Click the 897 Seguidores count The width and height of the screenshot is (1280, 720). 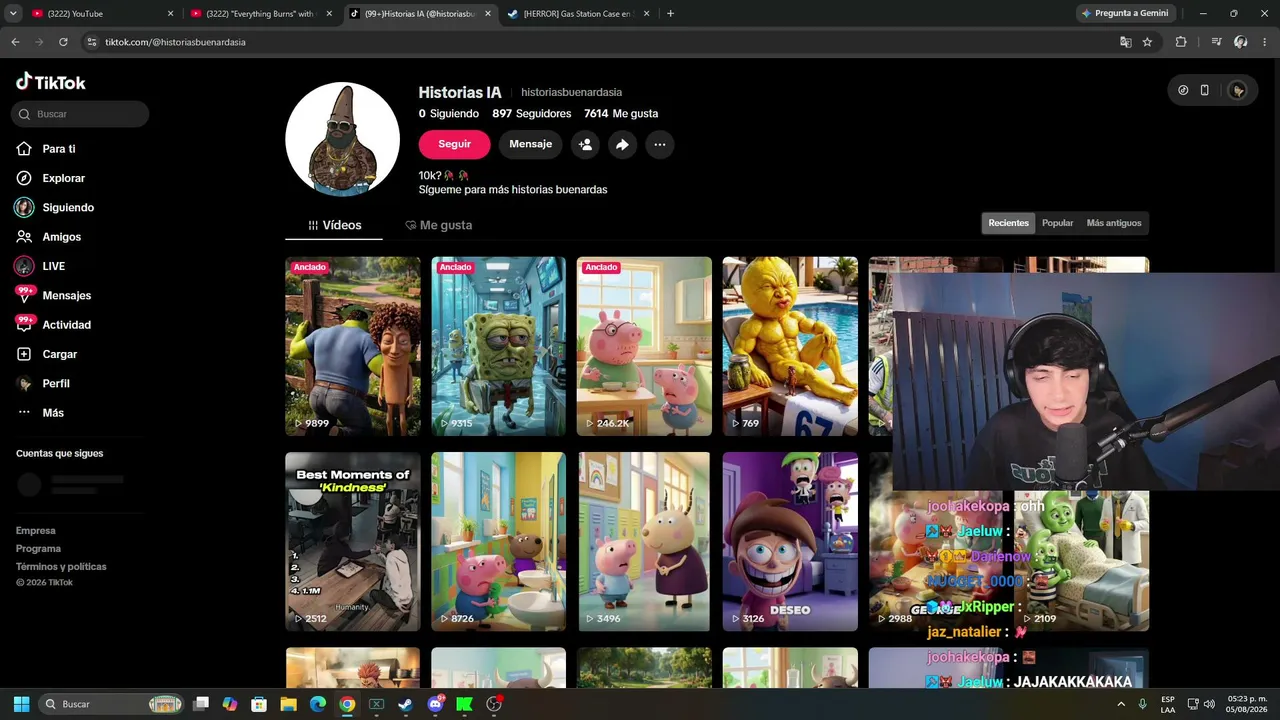click(531, 114)
